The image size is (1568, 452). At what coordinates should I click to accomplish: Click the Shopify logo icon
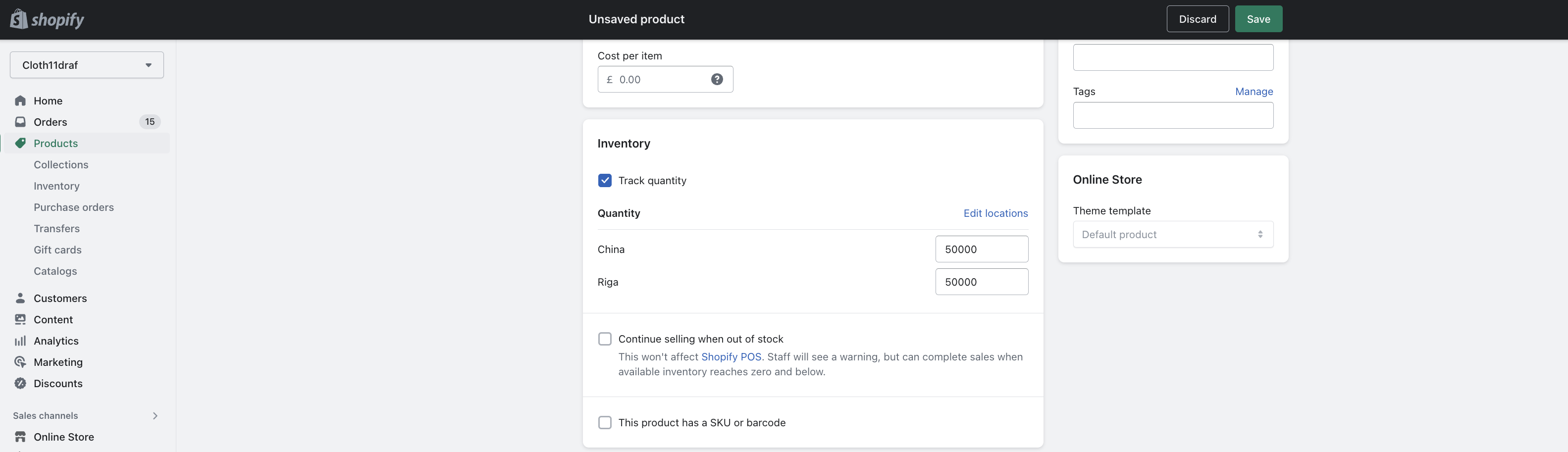click(x=19, y=19)
